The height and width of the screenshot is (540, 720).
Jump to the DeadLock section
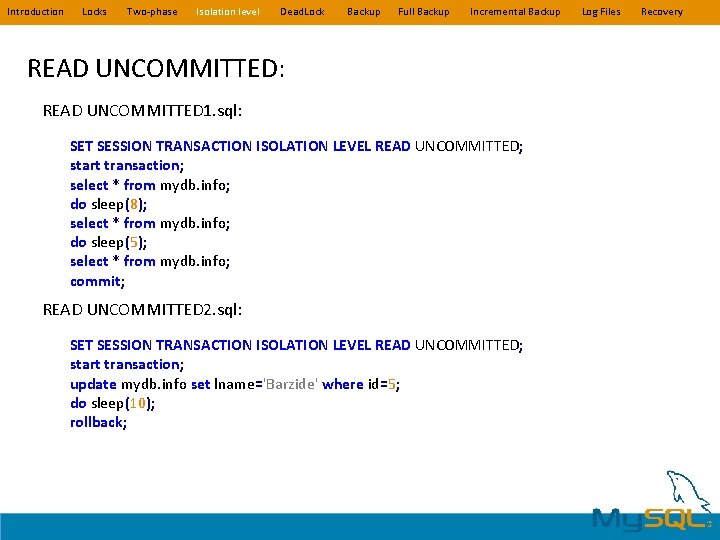(x=302, y=12)
